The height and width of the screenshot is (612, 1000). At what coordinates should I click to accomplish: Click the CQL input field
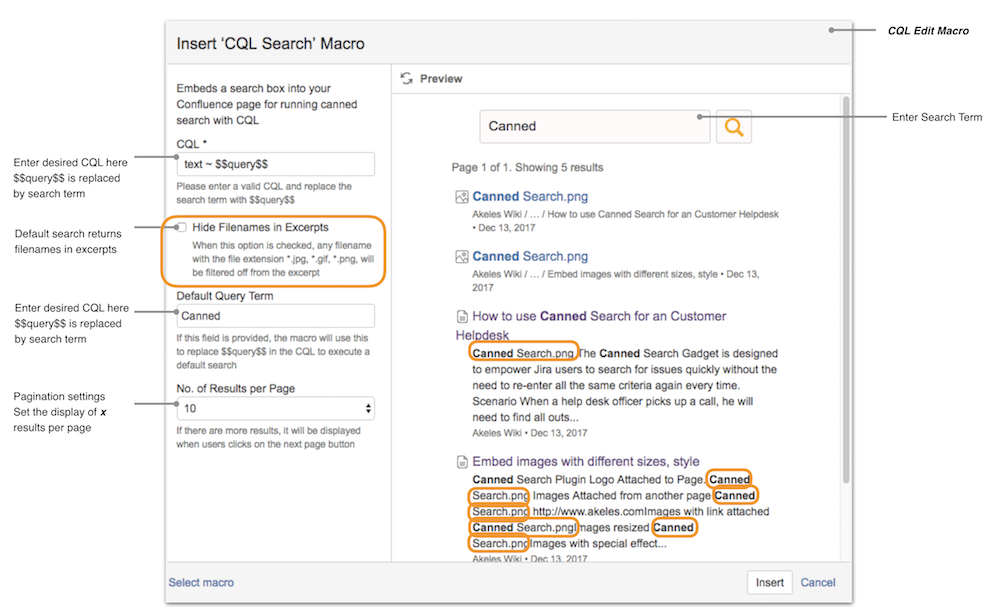tap(275, 164)
